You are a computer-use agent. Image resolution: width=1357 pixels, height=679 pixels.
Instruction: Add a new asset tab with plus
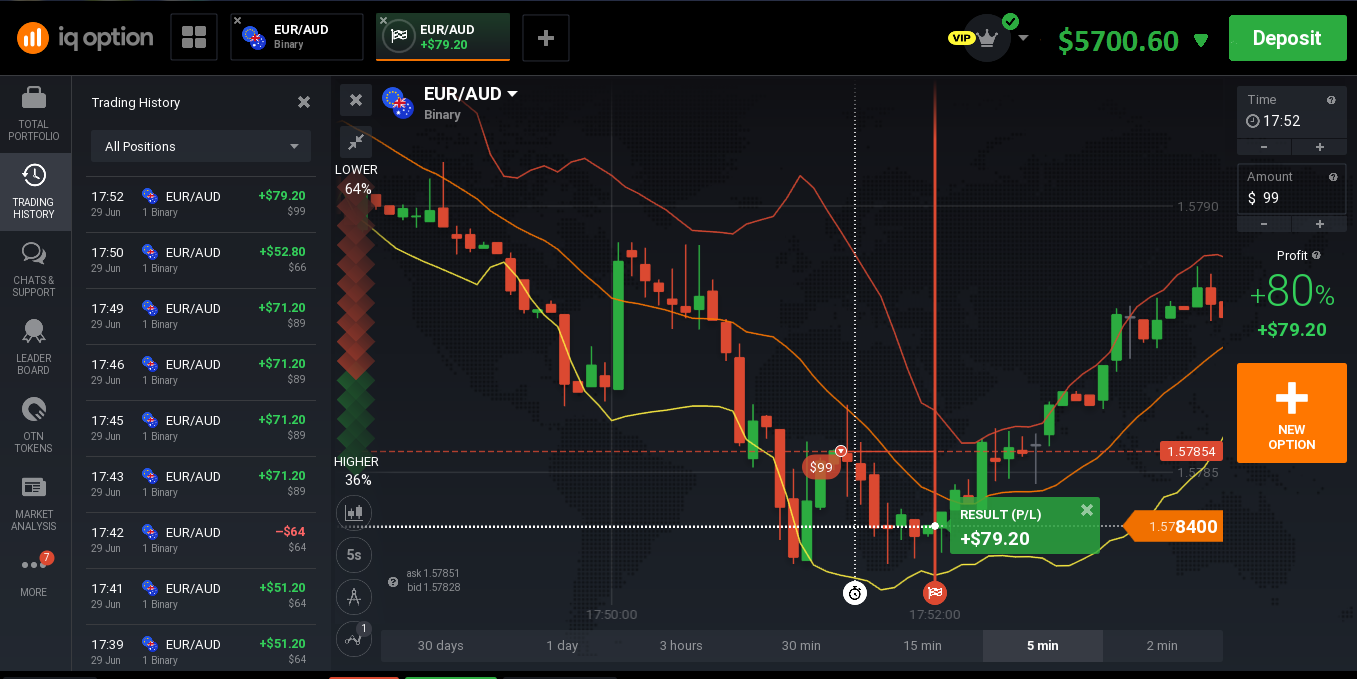[x=546, y=38]
